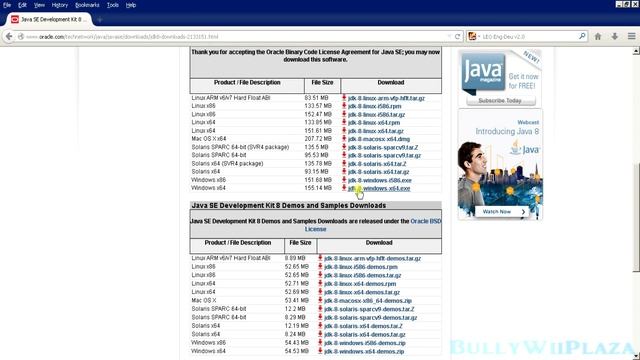The width and height of the screenshot is (640, 360).
Task: Select the 207.72 MB file size cell
Action: coord(318,139)
